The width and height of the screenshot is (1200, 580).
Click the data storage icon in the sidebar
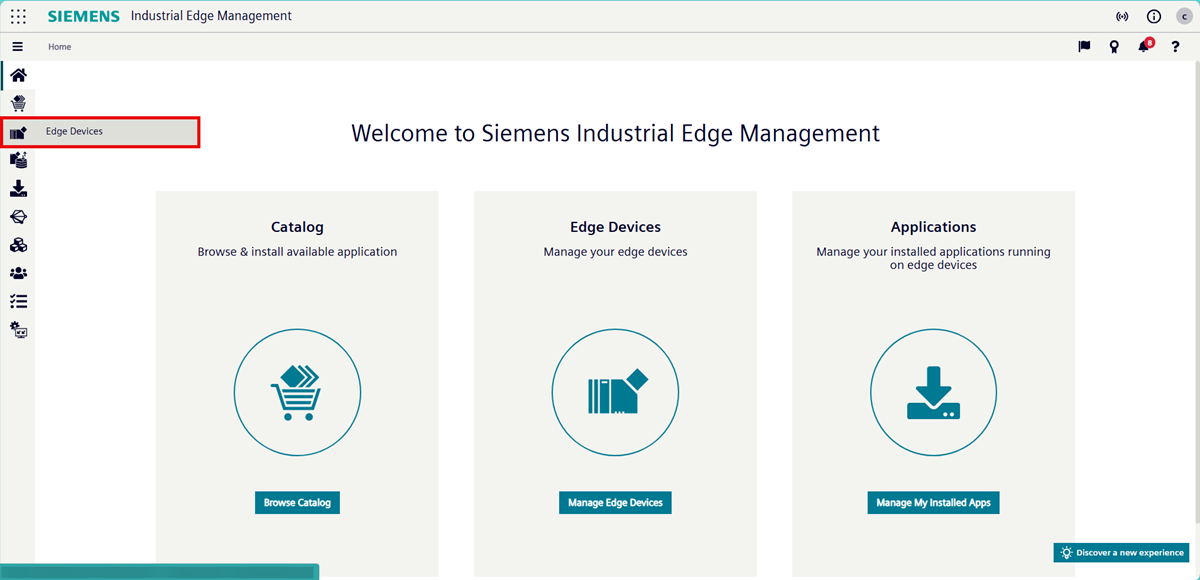point(18,159)
